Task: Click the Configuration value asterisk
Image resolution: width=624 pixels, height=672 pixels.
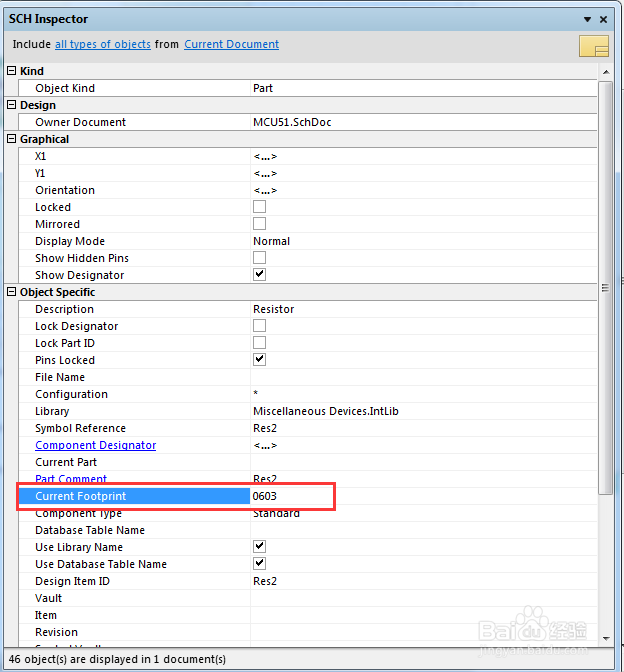Action: coord(423,394)
